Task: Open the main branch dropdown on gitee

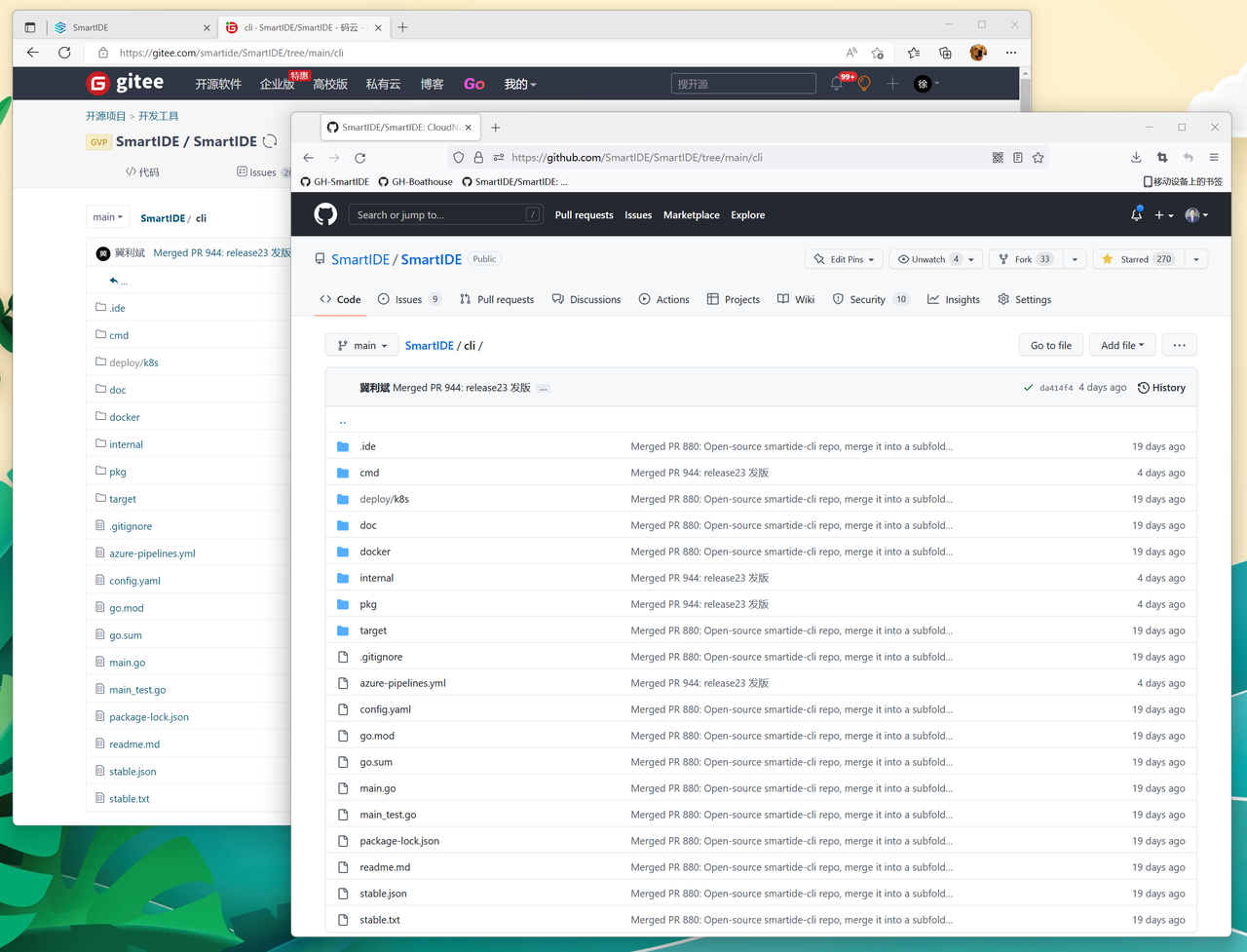Action: click(x=107, y=217)
